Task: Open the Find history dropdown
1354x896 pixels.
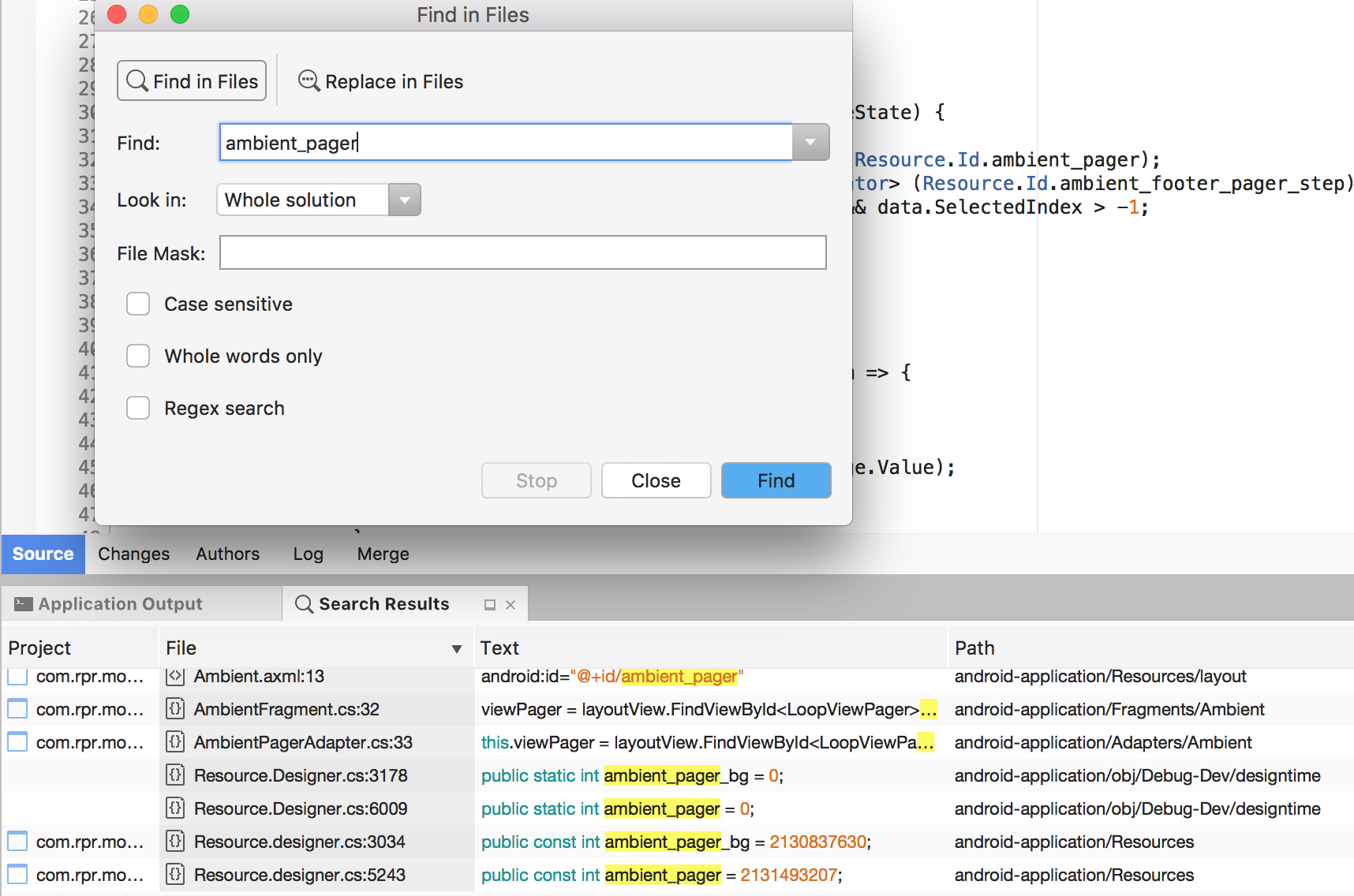Action: click(x=810, y=142)
